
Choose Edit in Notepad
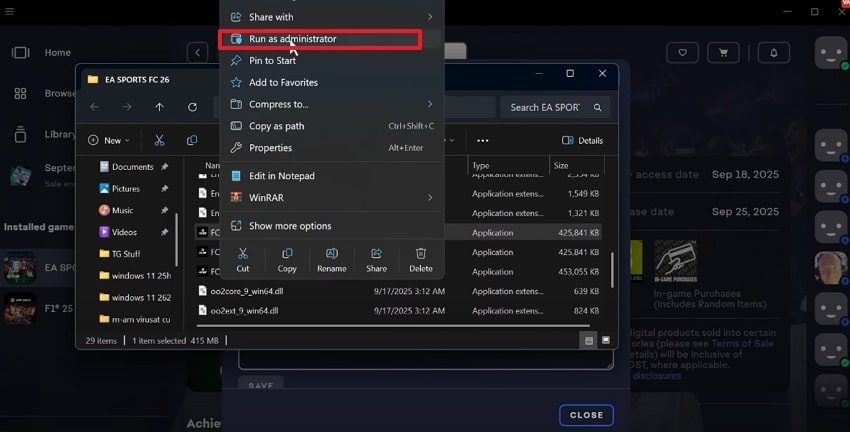coord(332,176)
